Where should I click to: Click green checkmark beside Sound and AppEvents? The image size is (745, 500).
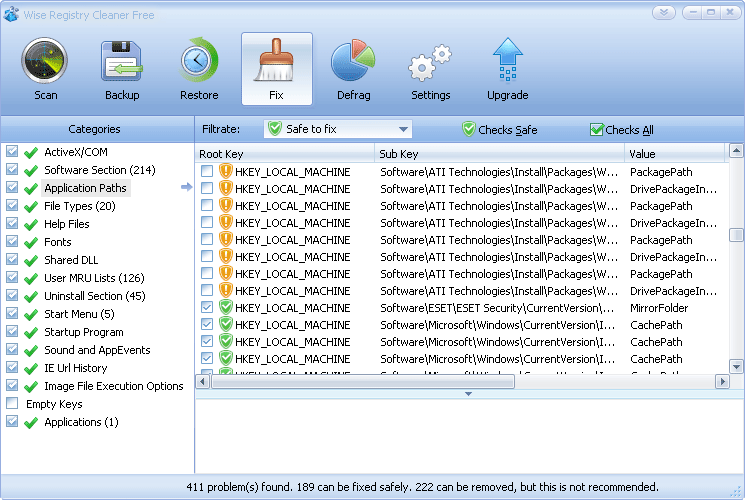(31, 351)
